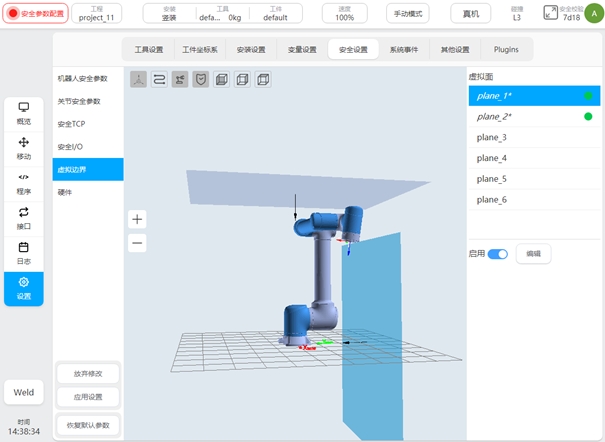The width and height of the screenshot is (605, 442).
Task: Select plane_3 in the virtual plane list
Action: coord(492,137)
